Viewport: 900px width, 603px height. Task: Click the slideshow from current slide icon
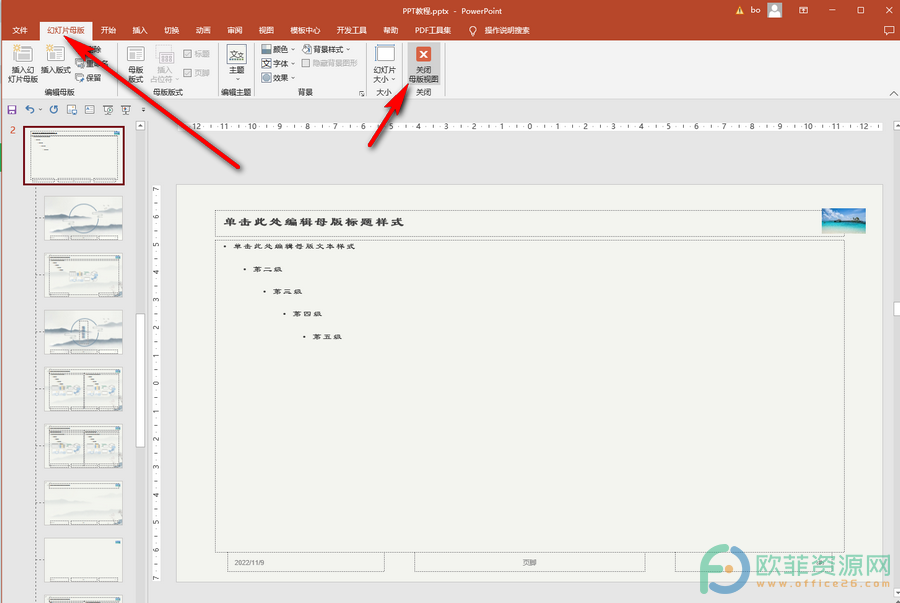(126, 110)
